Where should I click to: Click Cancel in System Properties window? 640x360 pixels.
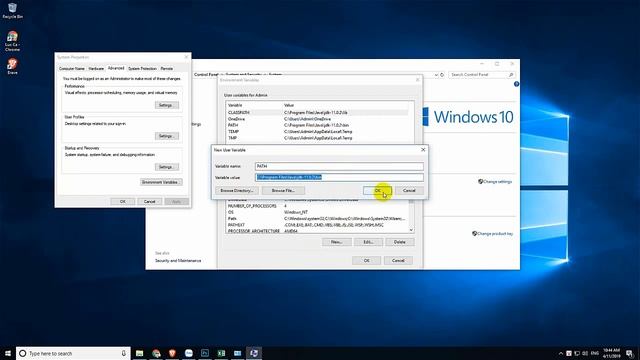pyautogui.click(x=149, y=202)
